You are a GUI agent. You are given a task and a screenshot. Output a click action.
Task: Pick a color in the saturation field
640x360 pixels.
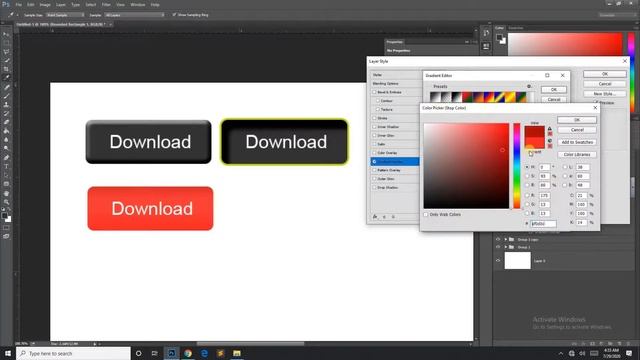[466, 166]
